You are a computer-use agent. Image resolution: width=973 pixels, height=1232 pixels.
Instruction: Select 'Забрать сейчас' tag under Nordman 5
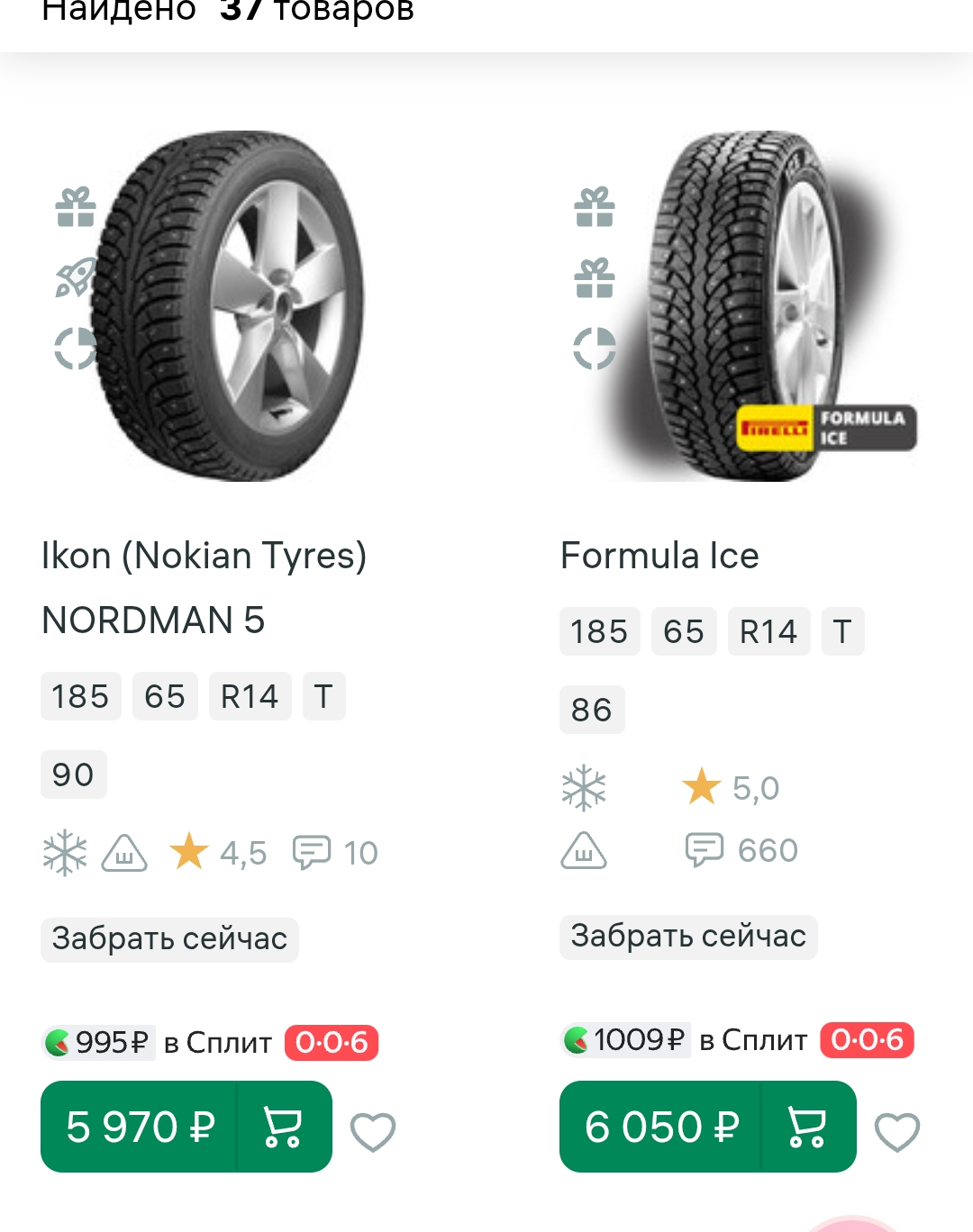169,938
